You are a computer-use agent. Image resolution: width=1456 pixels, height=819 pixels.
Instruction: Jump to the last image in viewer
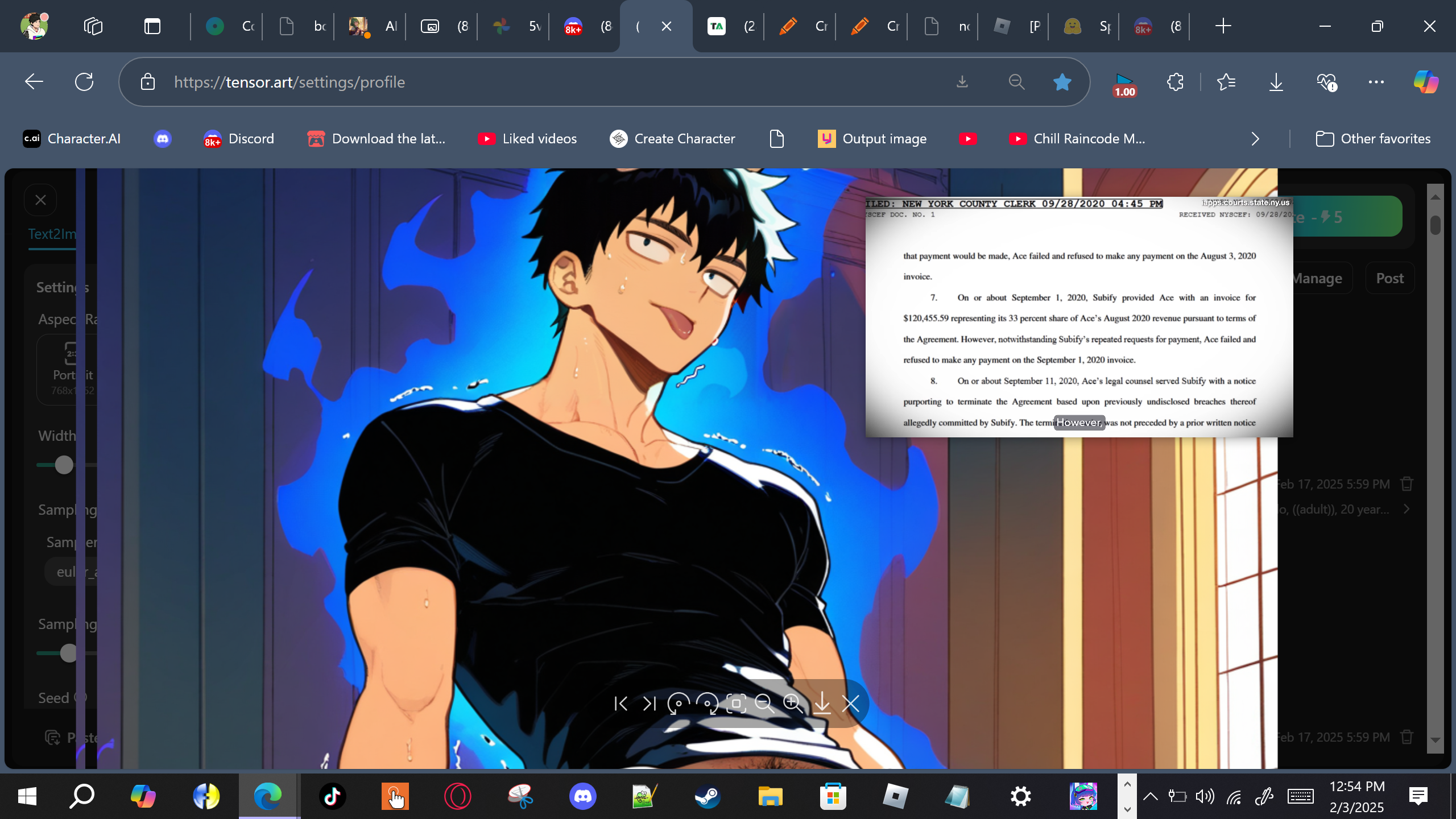(x=650, y=704)
